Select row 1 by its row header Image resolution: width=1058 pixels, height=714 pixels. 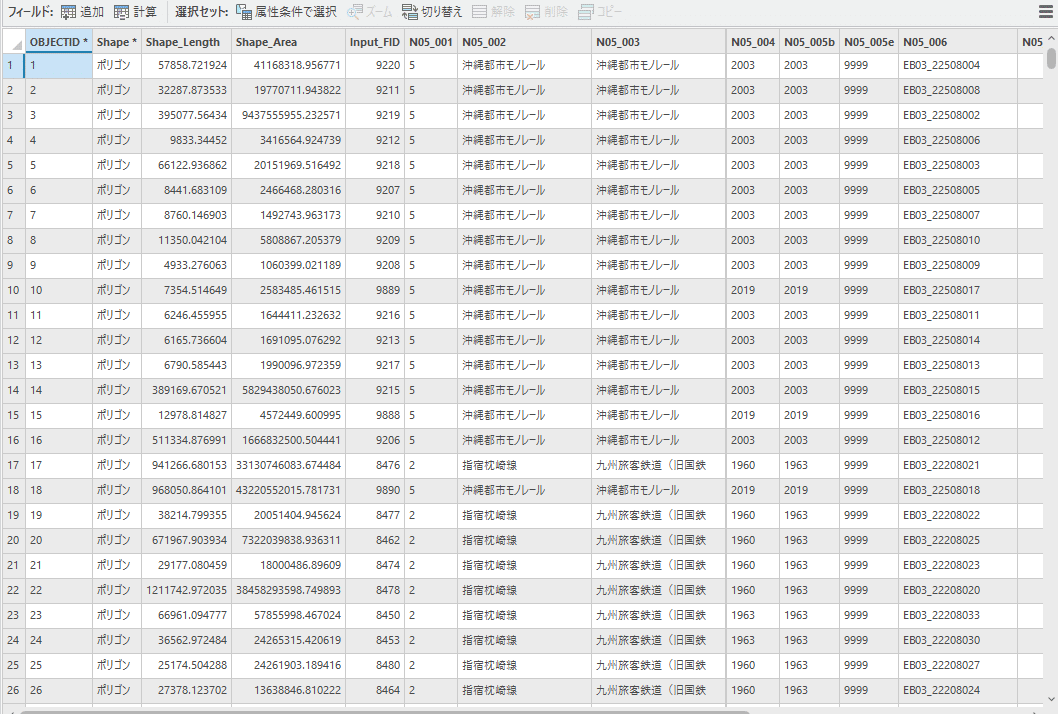point(13,65)
